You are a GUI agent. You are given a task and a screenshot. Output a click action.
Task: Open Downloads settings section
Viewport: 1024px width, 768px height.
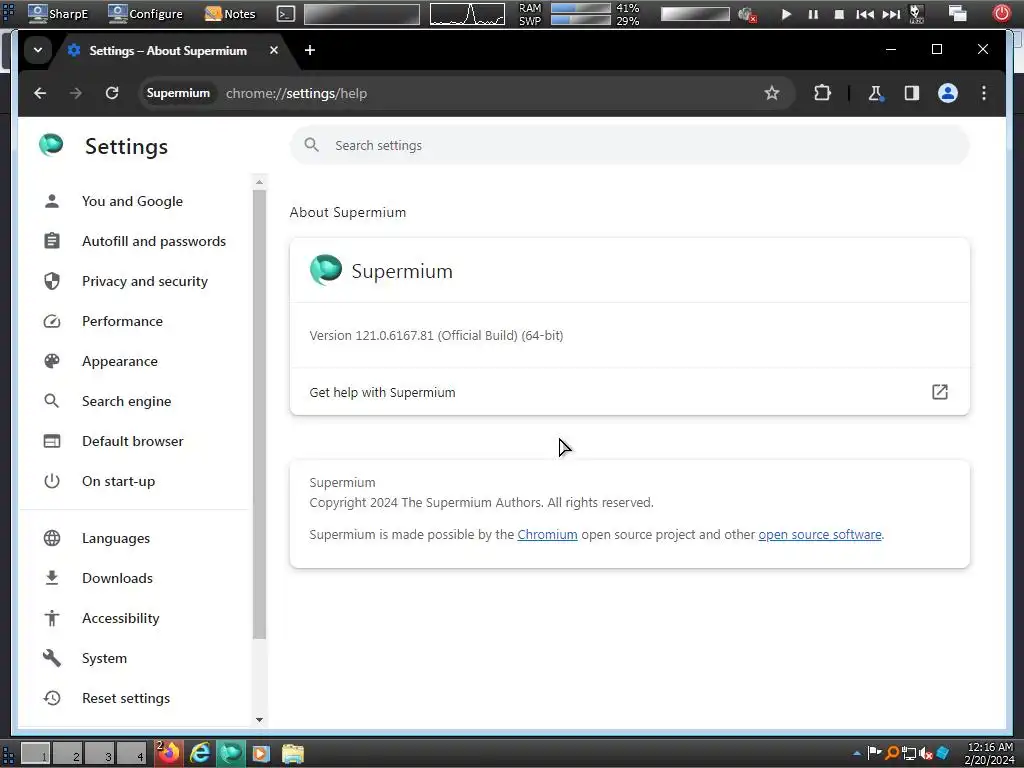pyautogui.click(x=117, y=578)
